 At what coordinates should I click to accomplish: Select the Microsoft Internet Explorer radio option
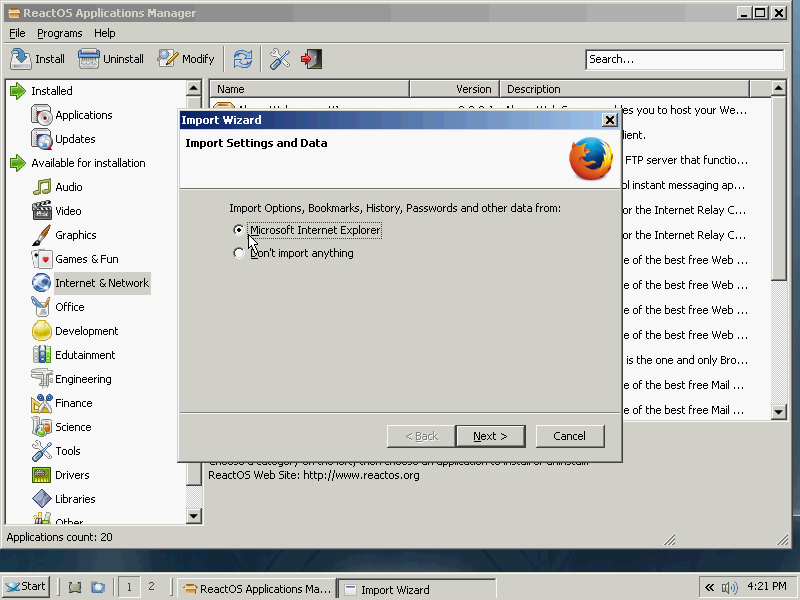tap(238, 230)
